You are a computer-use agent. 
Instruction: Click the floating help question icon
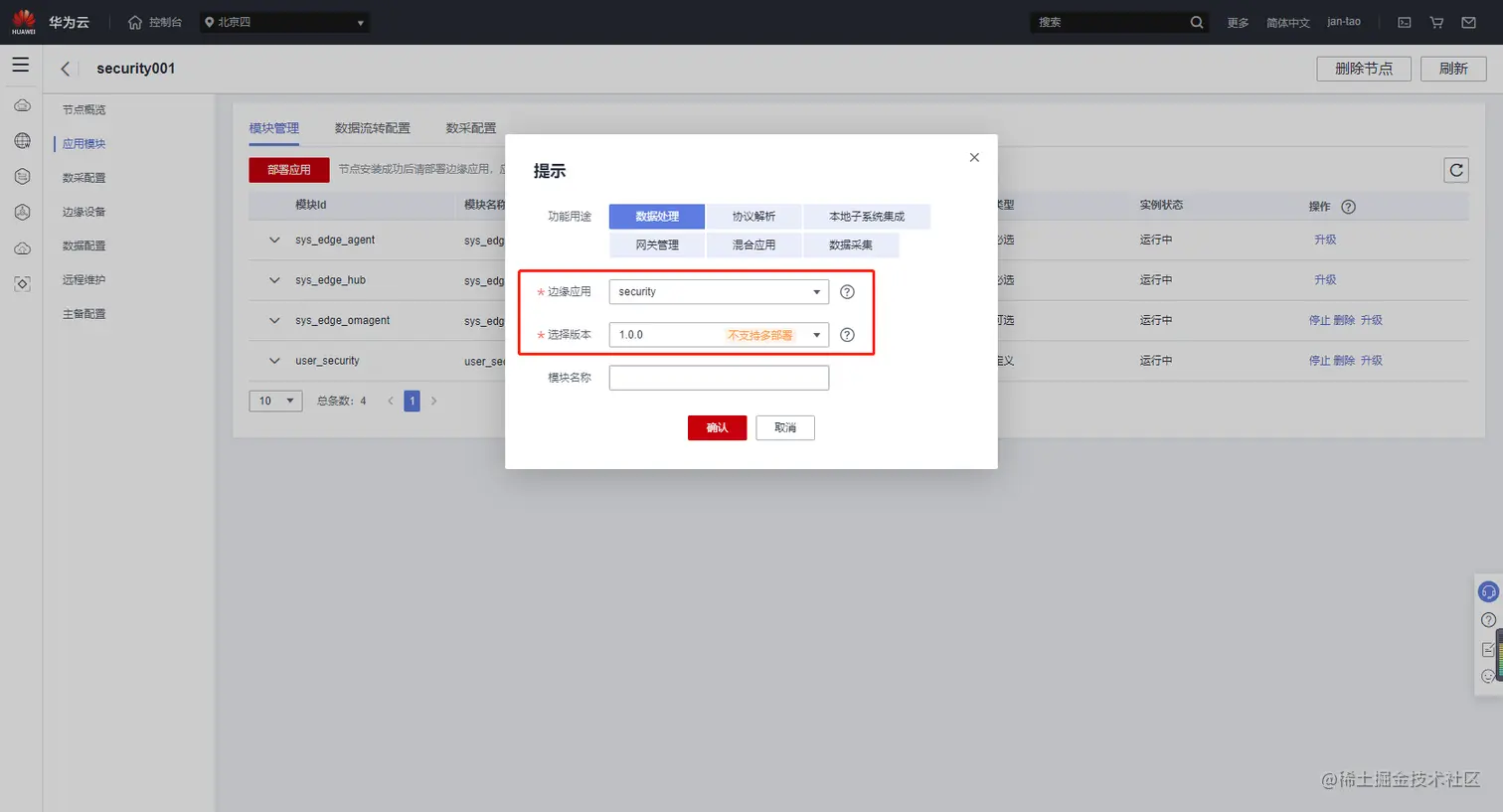(1488, 620)
